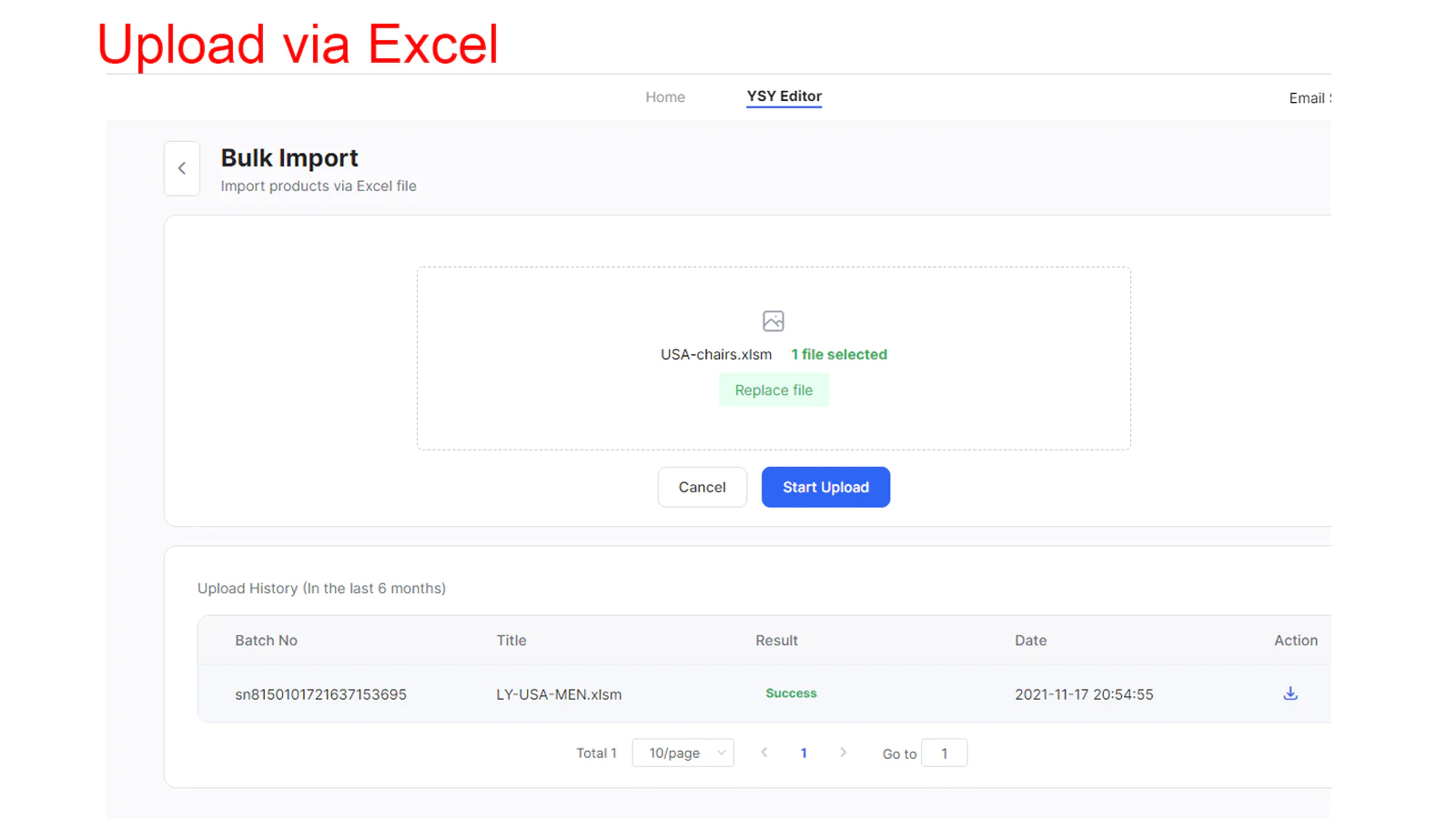Open the Home tab
Image resolution: width=1456 pixels, height=819 pixels.
665,97
